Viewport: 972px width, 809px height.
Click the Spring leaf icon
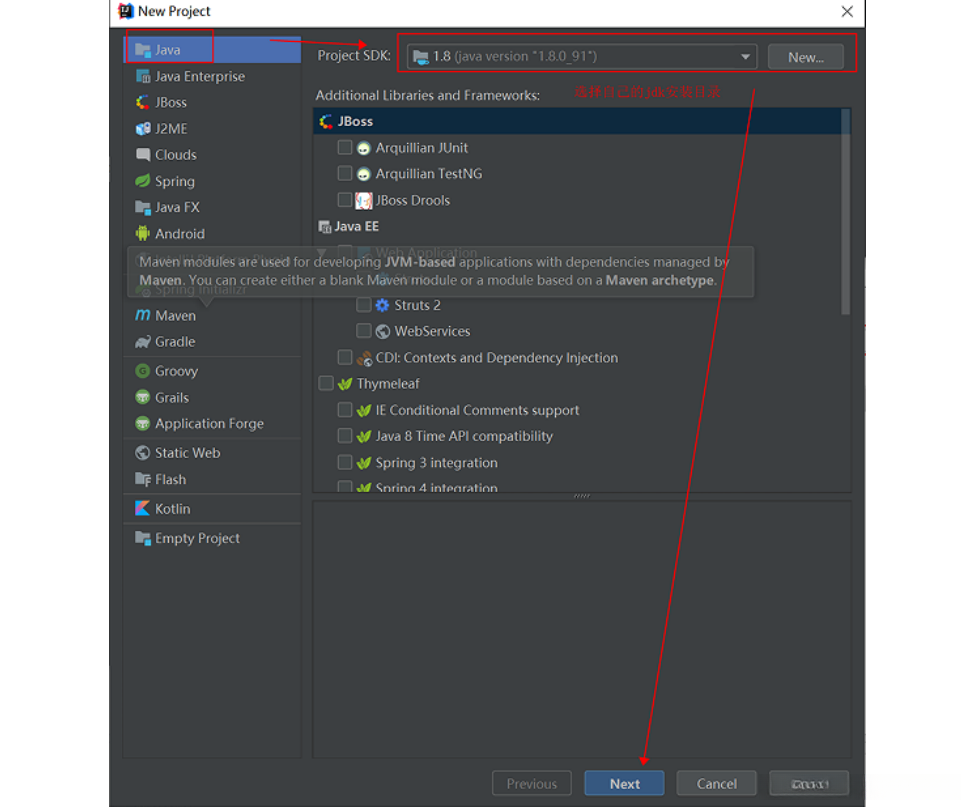143,181
